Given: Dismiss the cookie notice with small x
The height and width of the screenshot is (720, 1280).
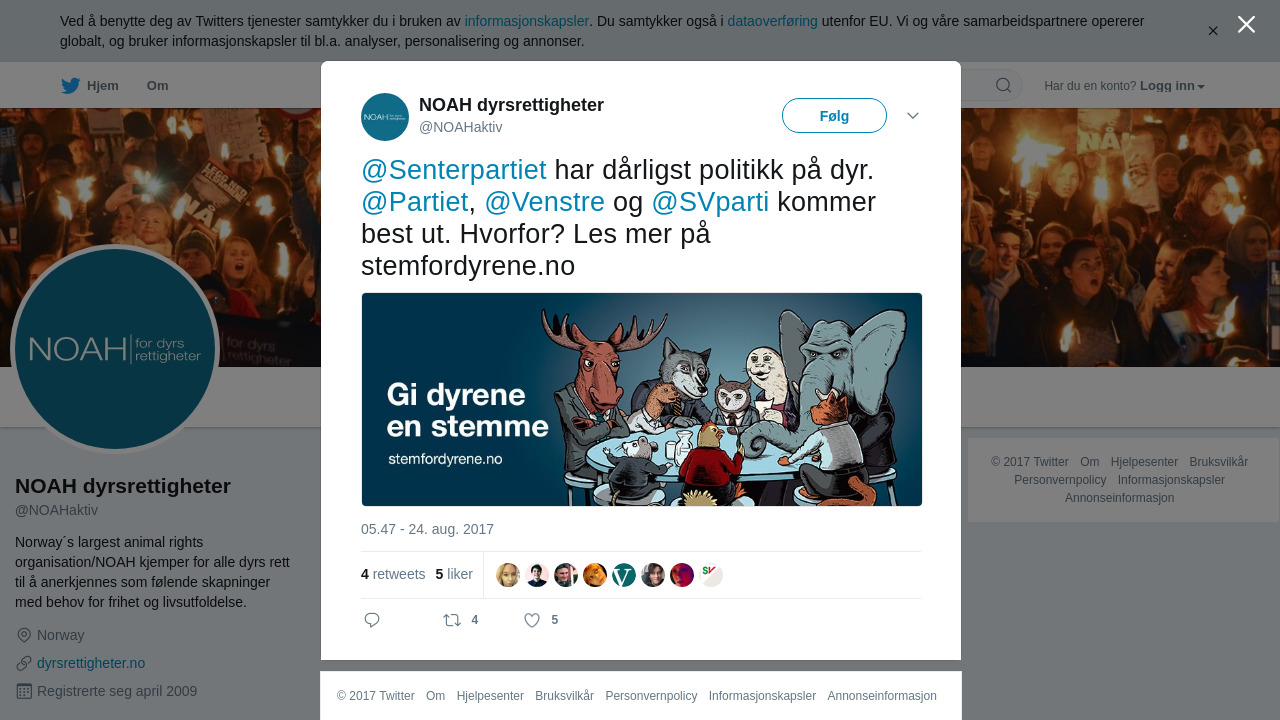Looking at the screenshot, I should pos(1213,31).
